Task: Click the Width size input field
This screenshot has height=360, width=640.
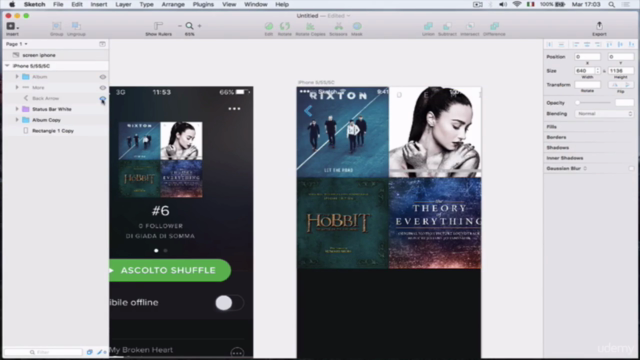Action: [x=585, y=71]
